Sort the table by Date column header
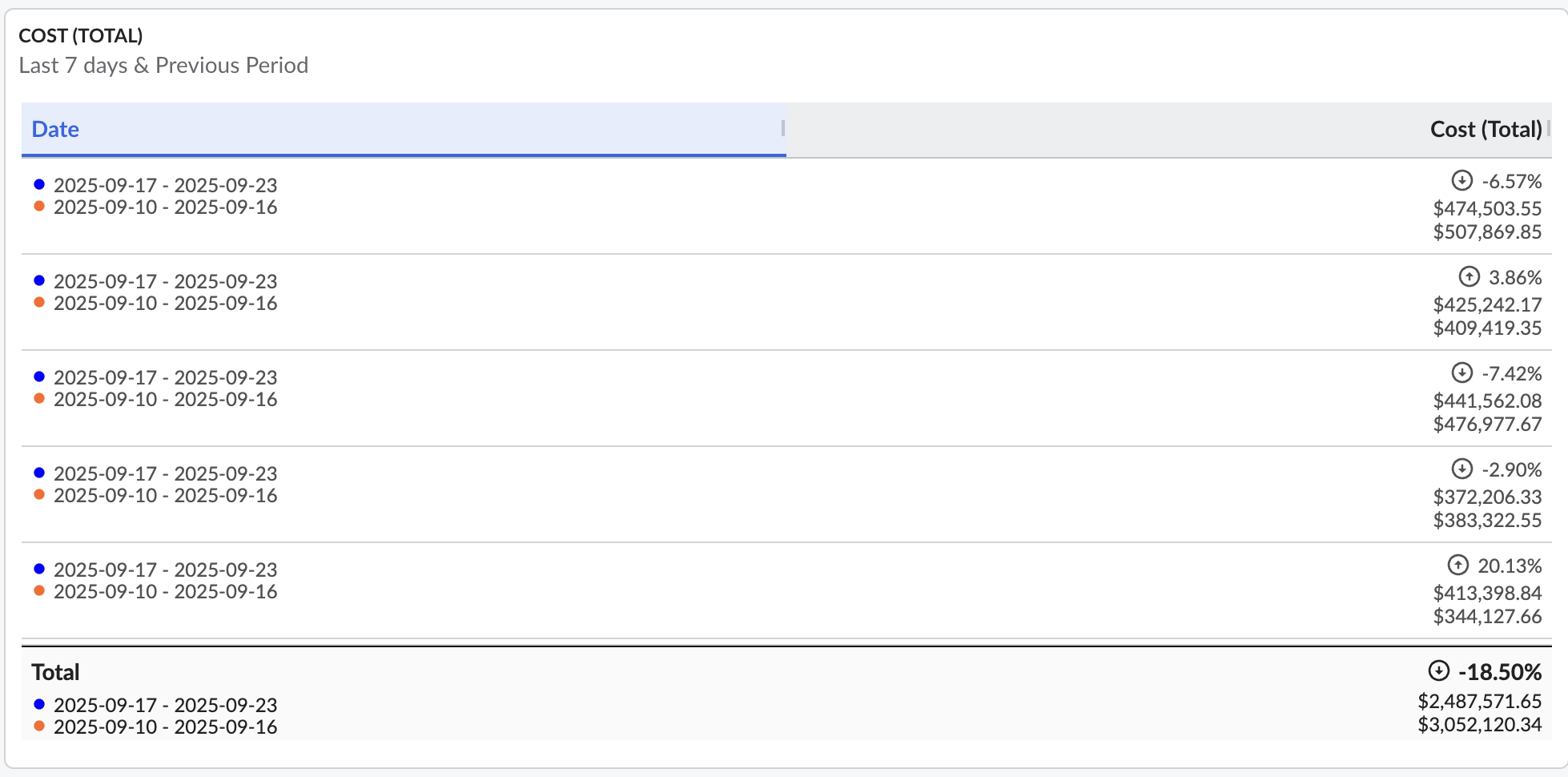1568x777 pixels. pyautogui.click(x=55, y=129)
